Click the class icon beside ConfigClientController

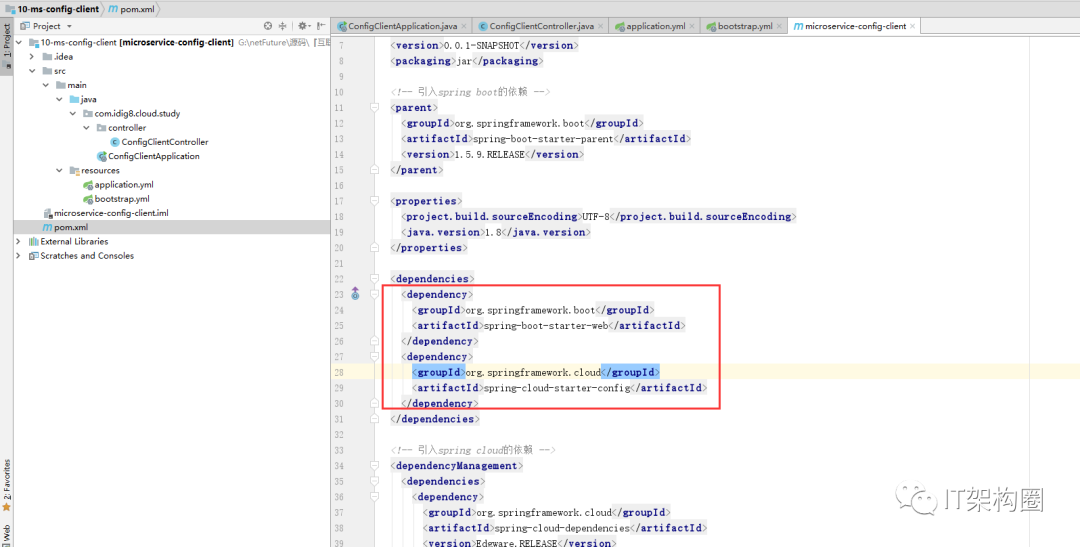(x=115, y=142)
